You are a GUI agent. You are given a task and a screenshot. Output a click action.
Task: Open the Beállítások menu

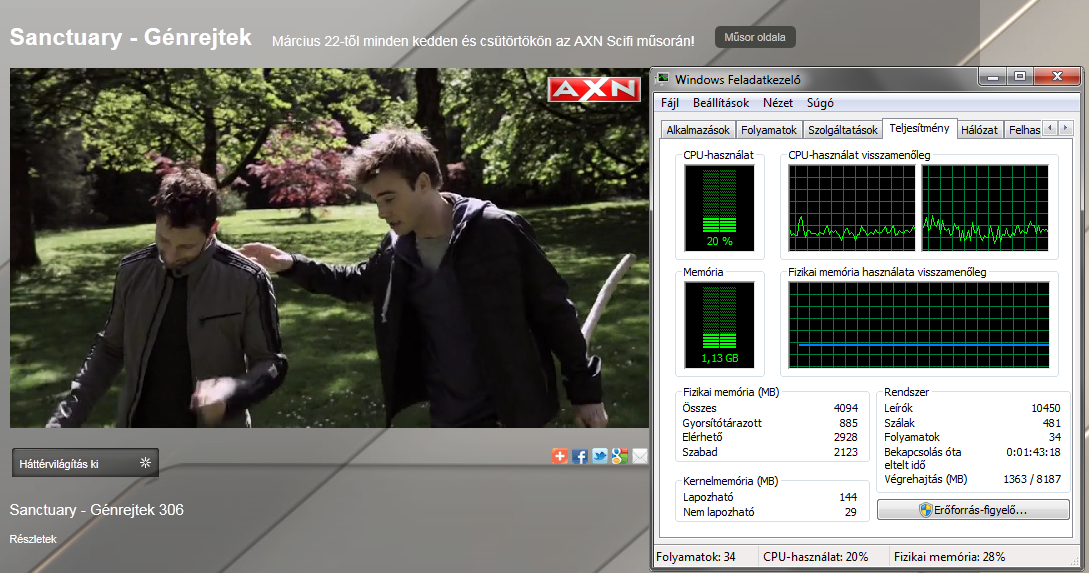(x=721, y=103)
